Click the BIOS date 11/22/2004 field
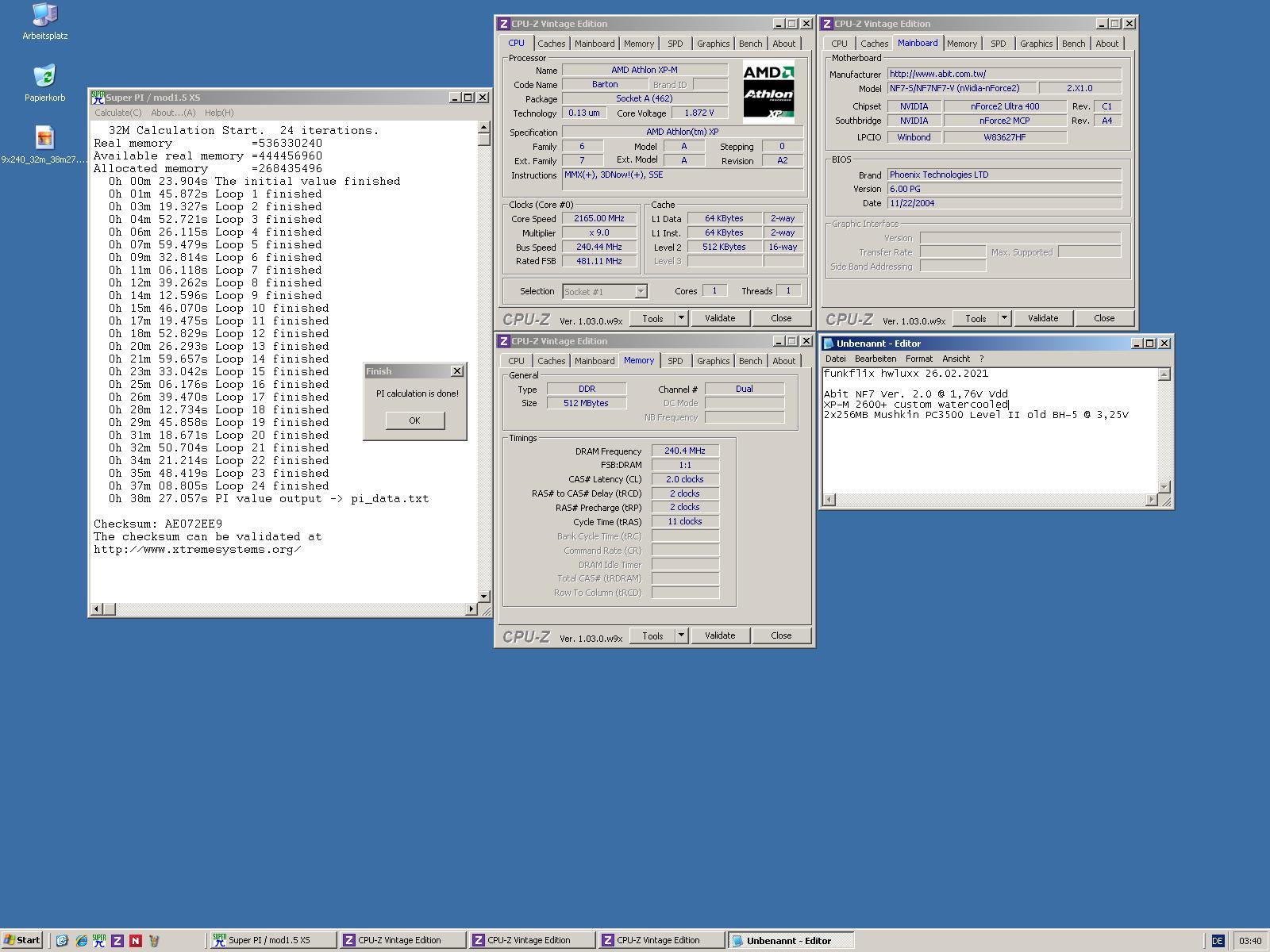 [x=1004, y=203]
